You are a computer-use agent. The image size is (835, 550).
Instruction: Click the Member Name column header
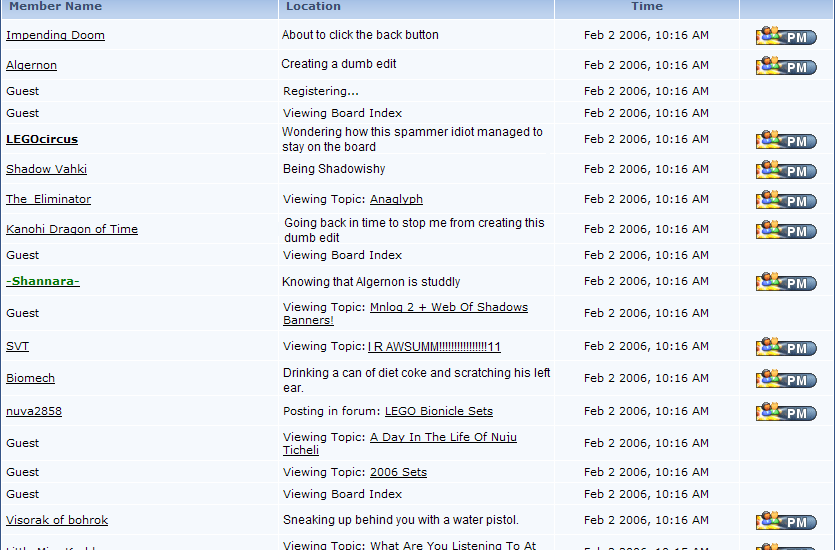click(x=55, y=6)
